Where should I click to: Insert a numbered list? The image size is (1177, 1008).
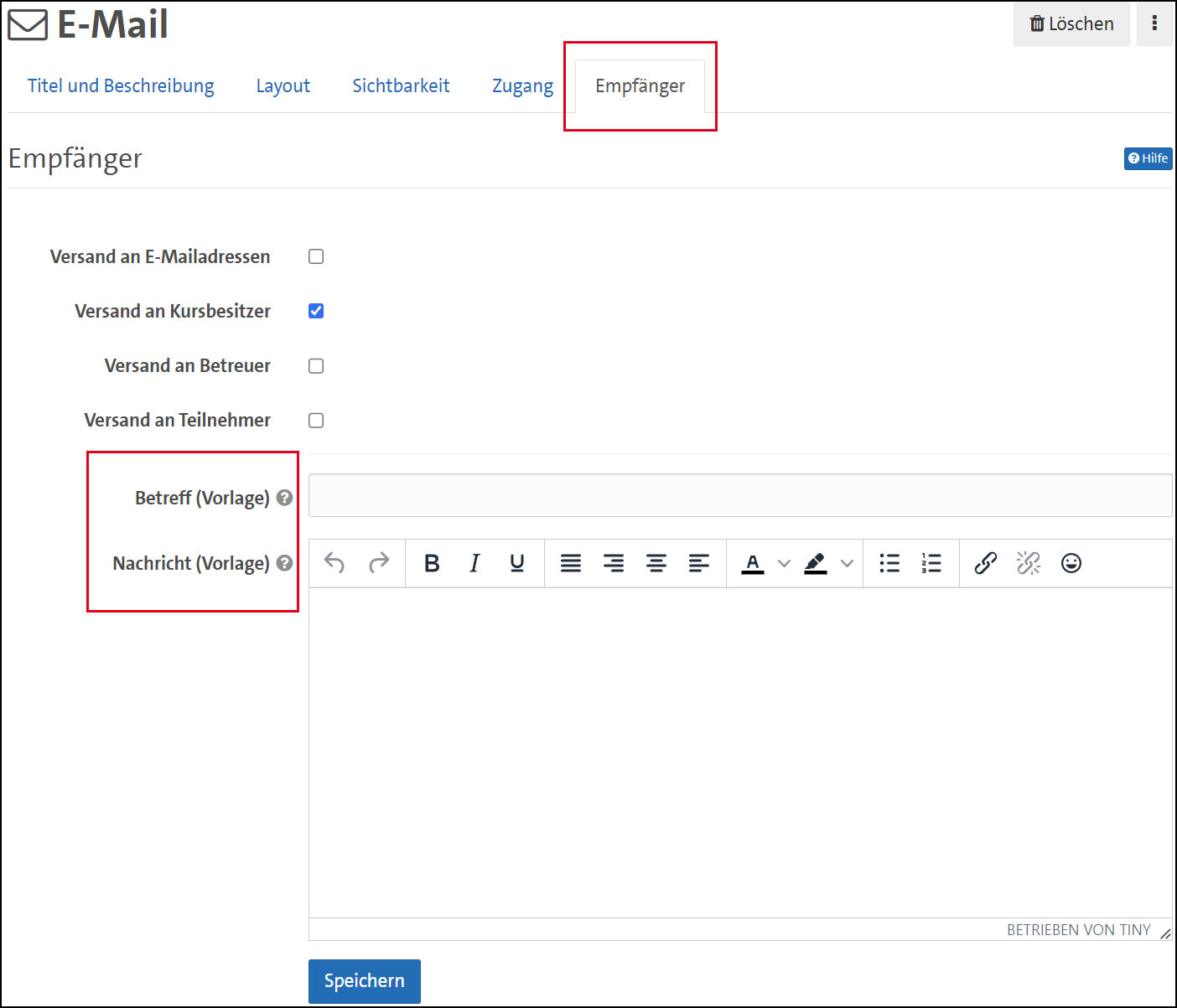[931, 563]
